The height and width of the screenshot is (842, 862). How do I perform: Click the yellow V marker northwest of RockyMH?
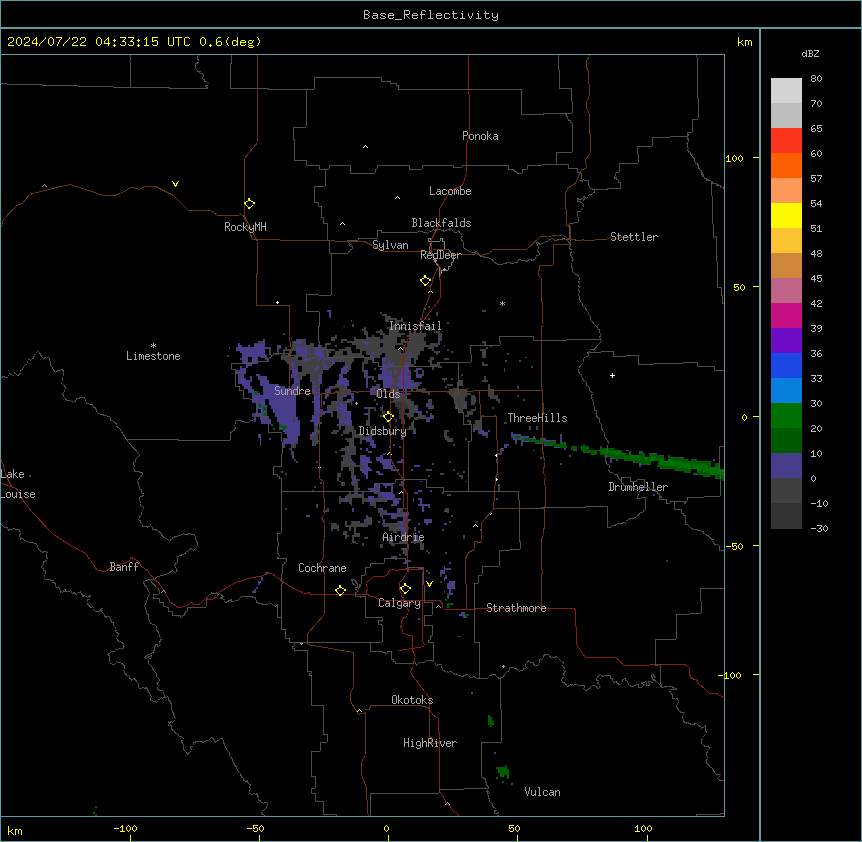click(175, 184)
